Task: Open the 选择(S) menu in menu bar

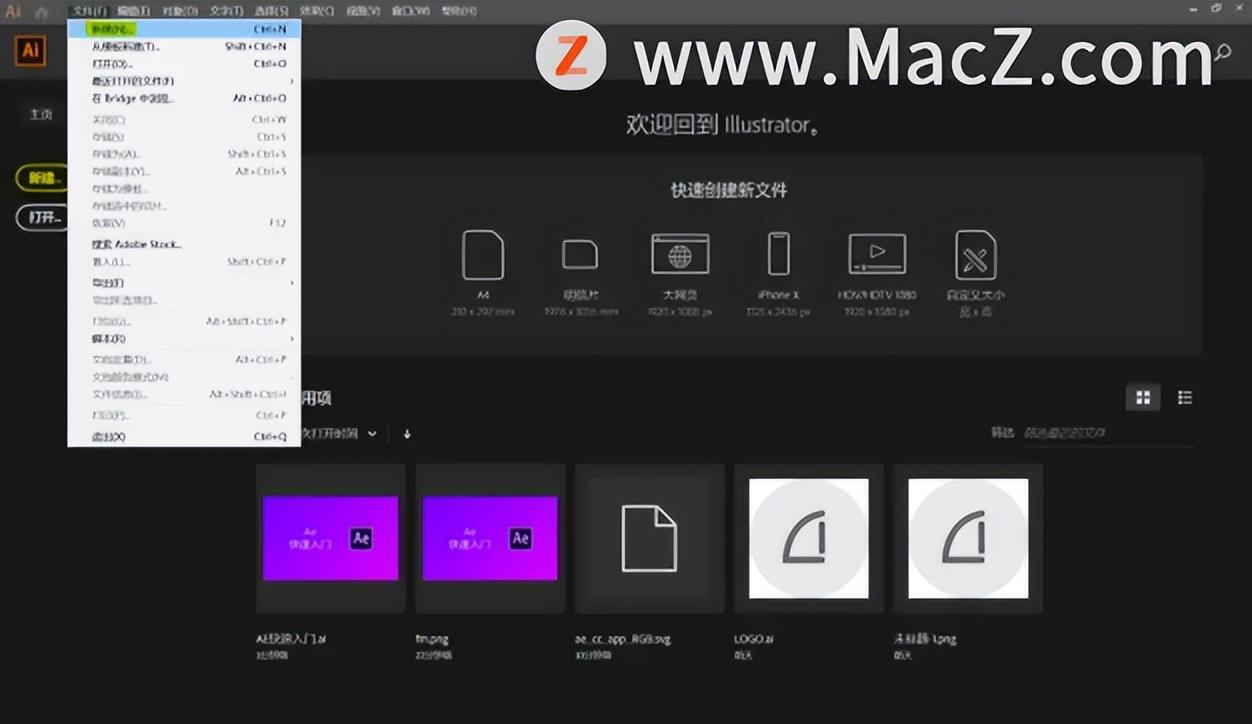Action: [x=272, y=11]
